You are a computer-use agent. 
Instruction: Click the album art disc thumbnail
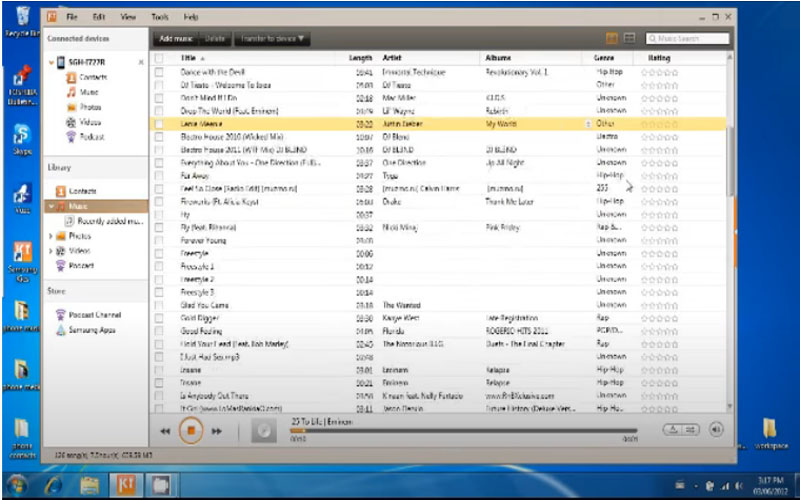(264, 431)
